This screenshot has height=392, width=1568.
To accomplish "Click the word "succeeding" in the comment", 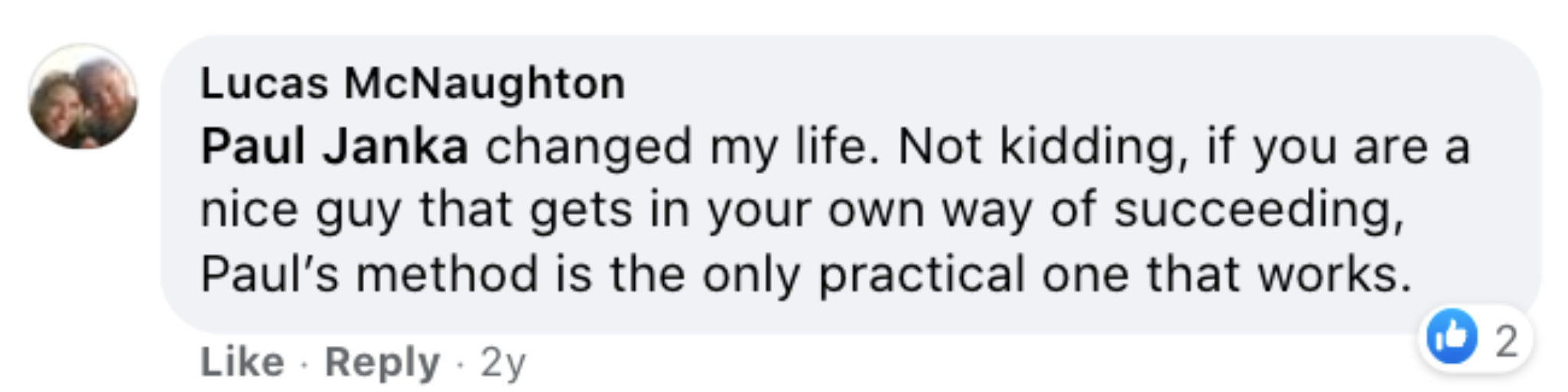I will [1257, 210].
